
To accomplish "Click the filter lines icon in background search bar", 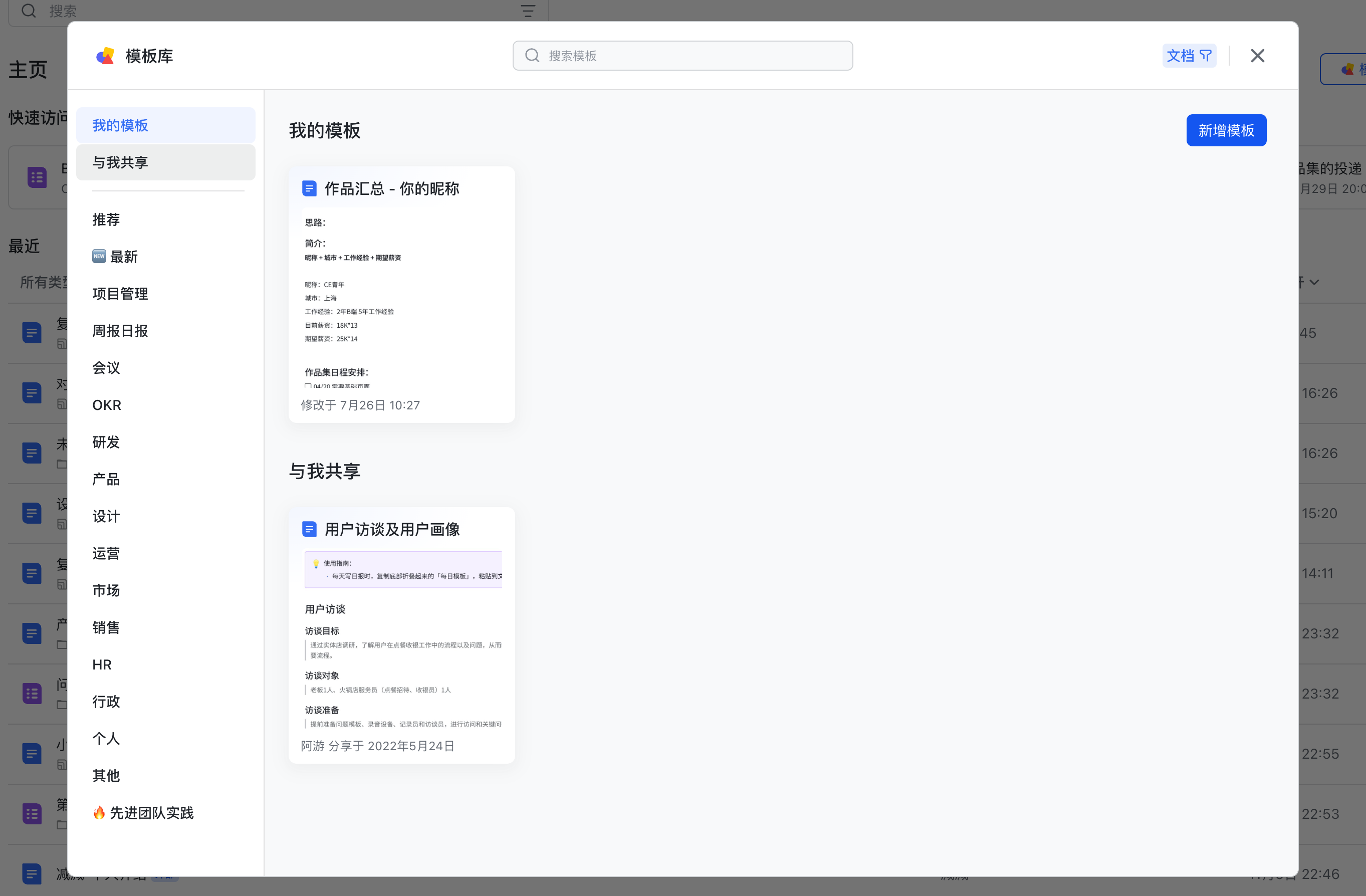I will 528,11.
